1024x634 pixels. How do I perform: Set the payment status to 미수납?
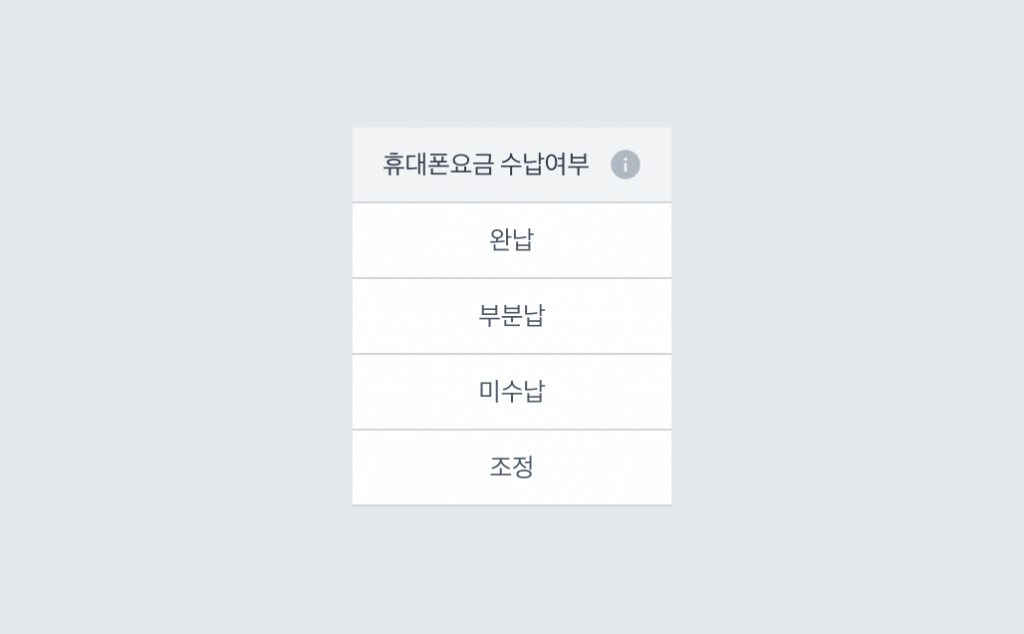[x=511, y=392]
